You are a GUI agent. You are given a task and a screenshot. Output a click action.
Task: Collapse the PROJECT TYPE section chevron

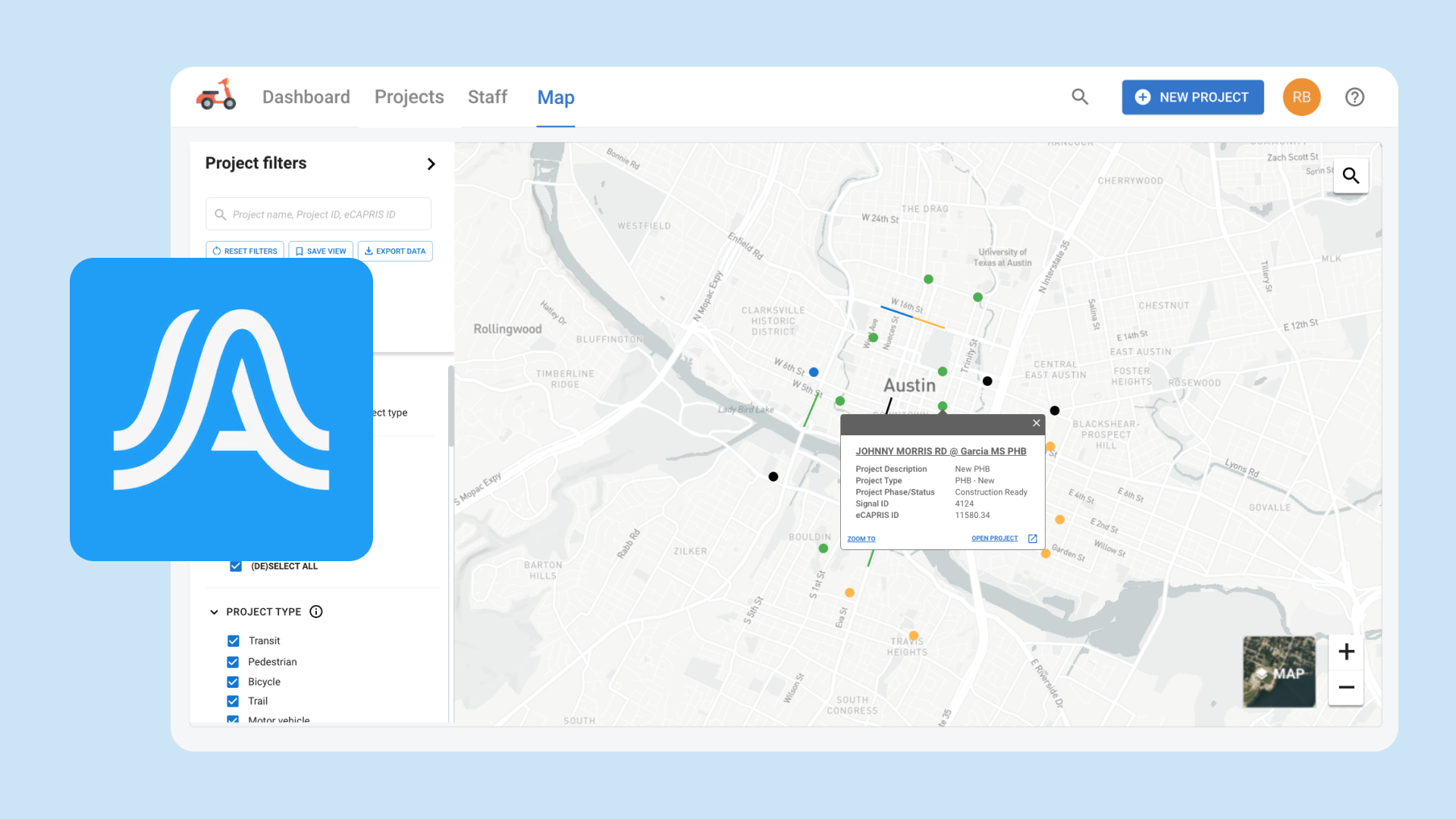(214, 612)
